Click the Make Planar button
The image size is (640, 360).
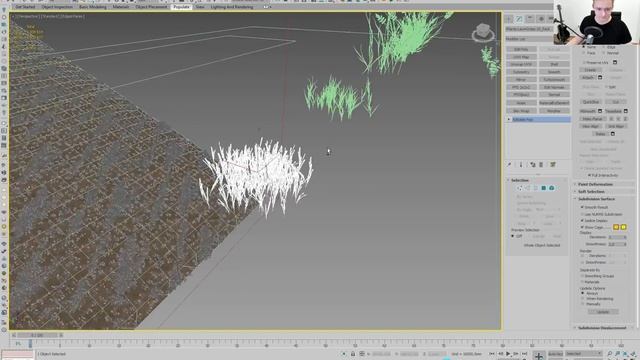pyautogui.click(x=593, y=119)
